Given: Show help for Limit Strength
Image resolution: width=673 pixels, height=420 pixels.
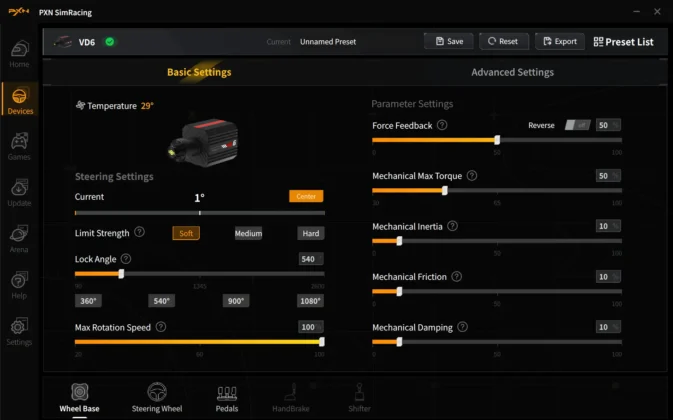Looking at the screenshot, I should [139, 232].
